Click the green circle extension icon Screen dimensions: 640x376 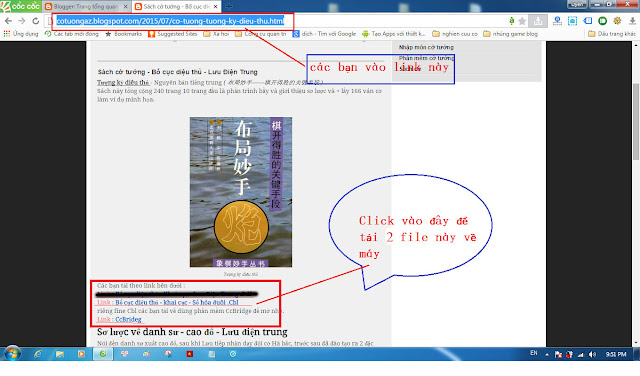pos(602,21)
